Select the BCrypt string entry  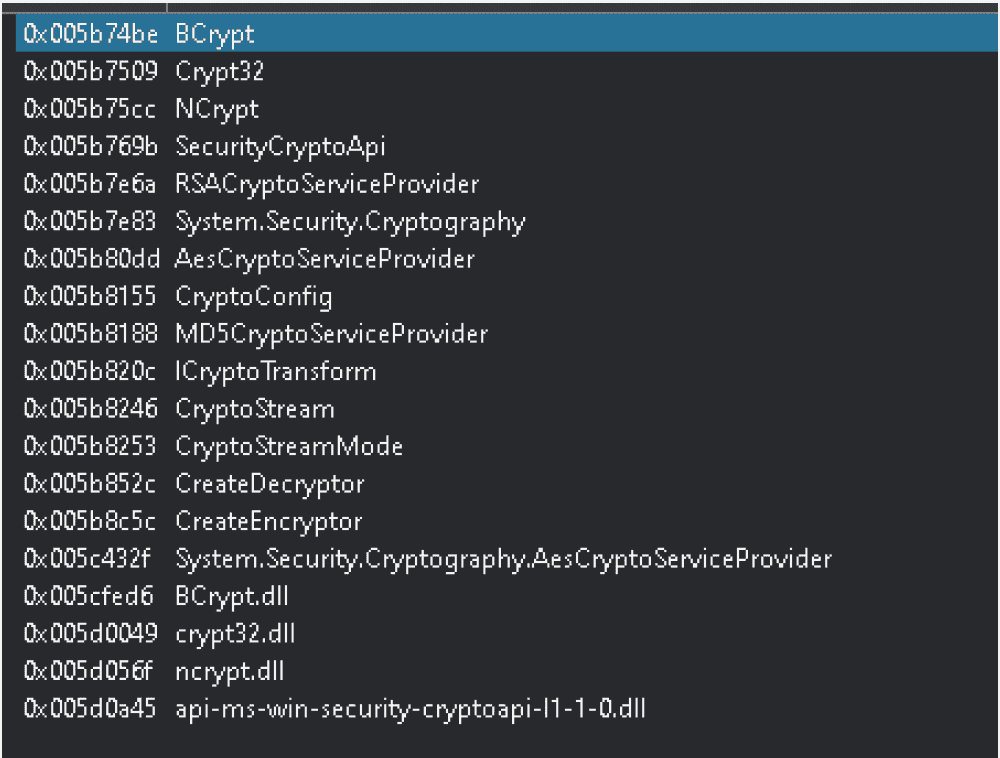[x=215, y=34]
